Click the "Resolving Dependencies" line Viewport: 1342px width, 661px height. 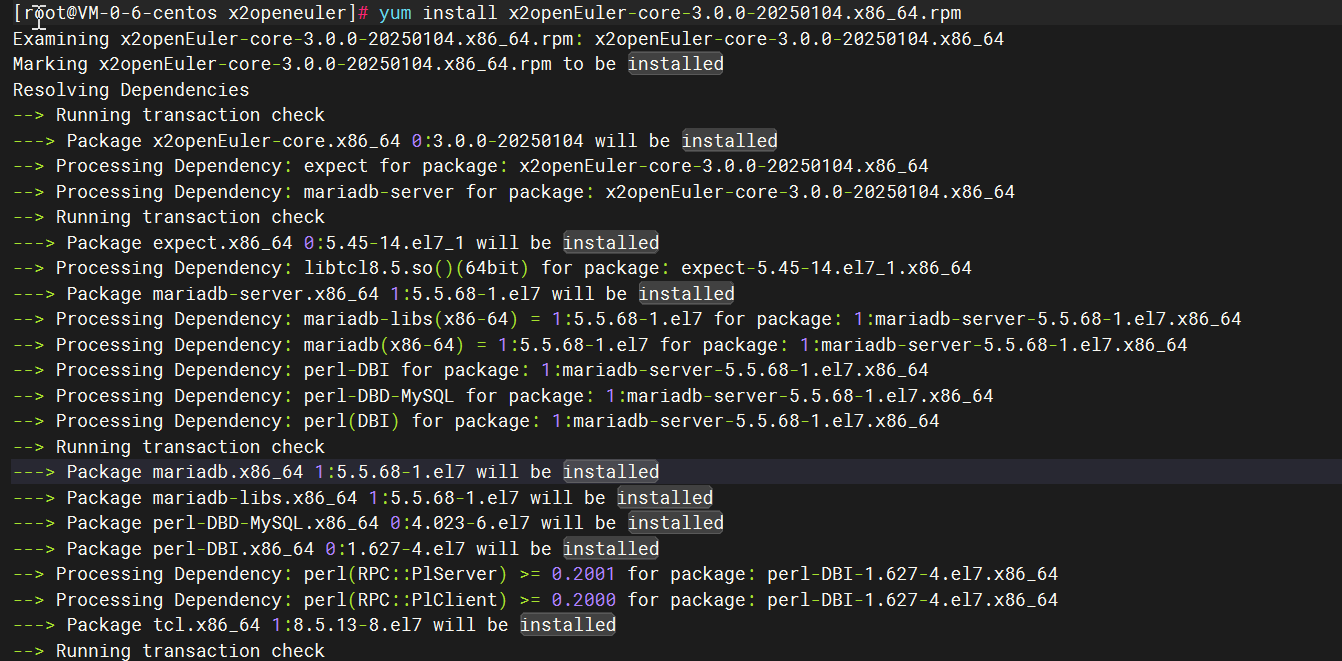click(131, 90)
